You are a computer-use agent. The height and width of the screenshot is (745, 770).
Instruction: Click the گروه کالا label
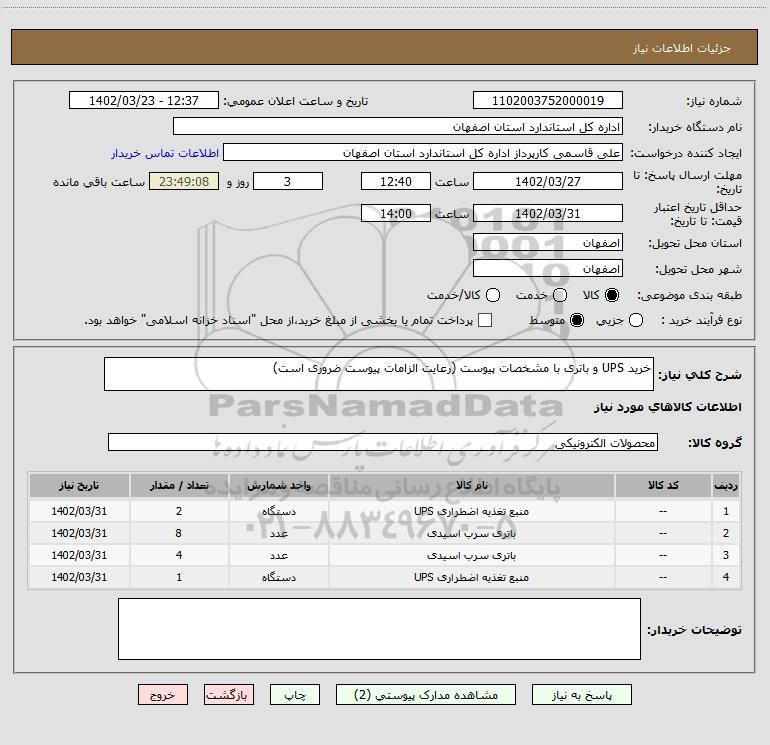pos(715,443)
